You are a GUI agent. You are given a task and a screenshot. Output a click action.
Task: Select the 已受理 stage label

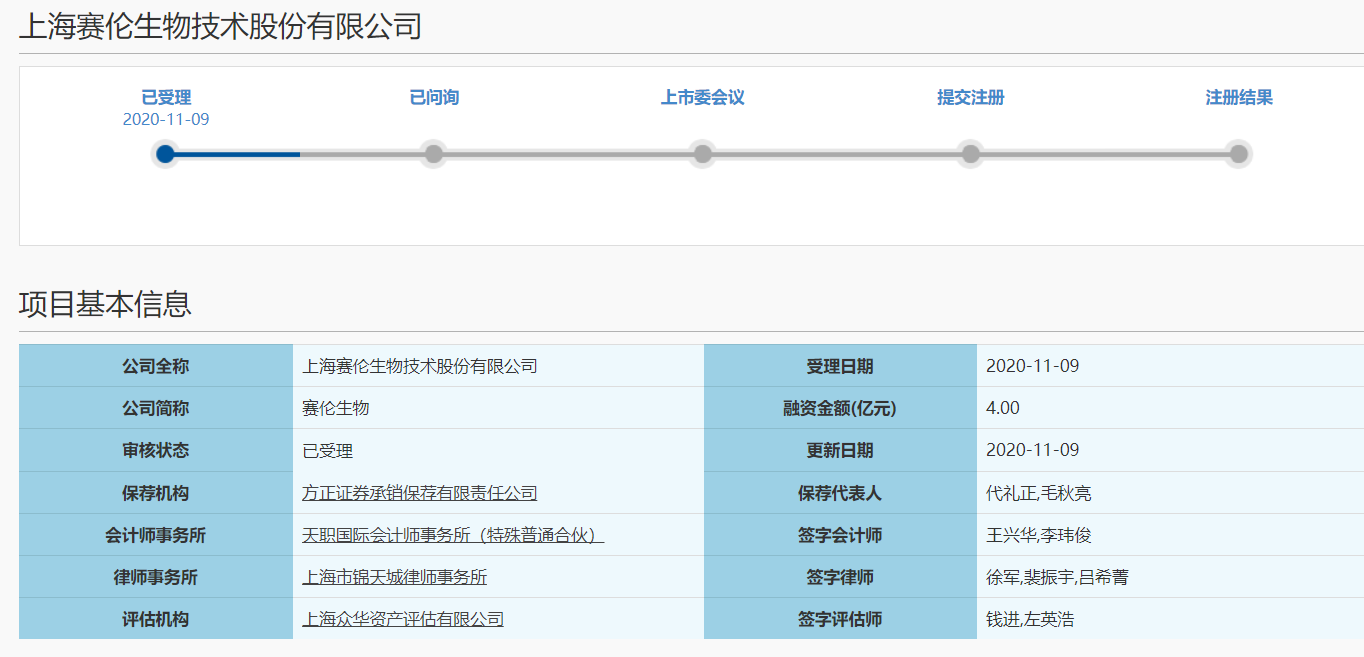click(166, 98)
